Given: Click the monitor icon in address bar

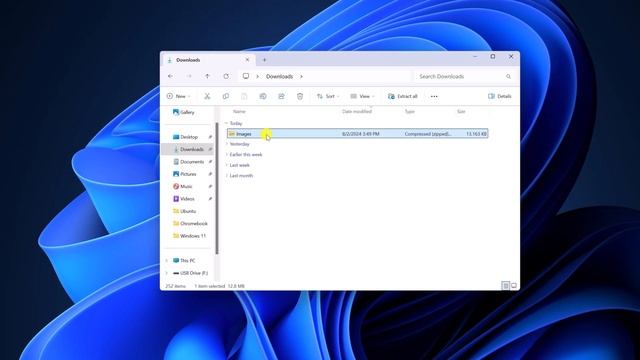Looking at the screenshot, I should click(x=246, y=76).
